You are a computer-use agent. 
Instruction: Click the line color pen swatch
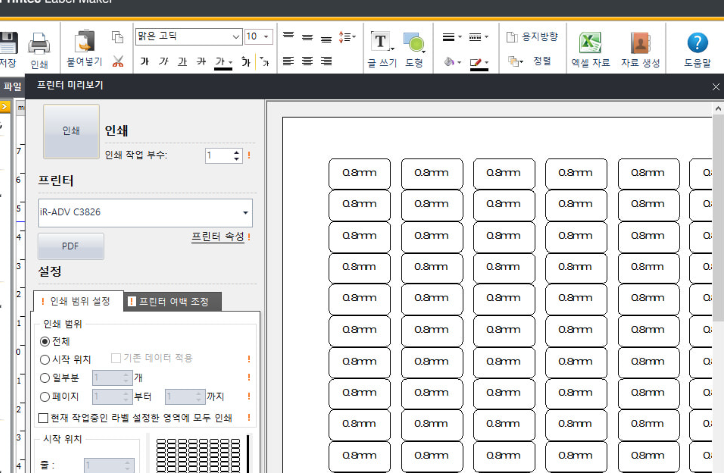pos(476,63)
